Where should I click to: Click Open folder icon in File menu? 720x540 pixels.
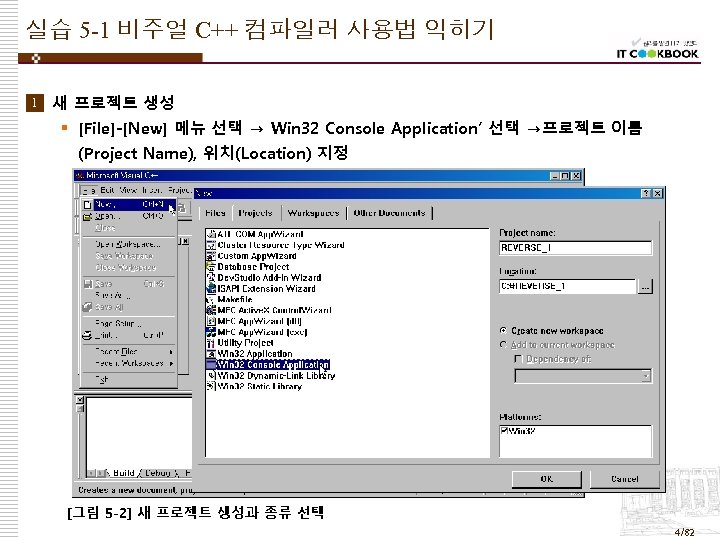88,216
